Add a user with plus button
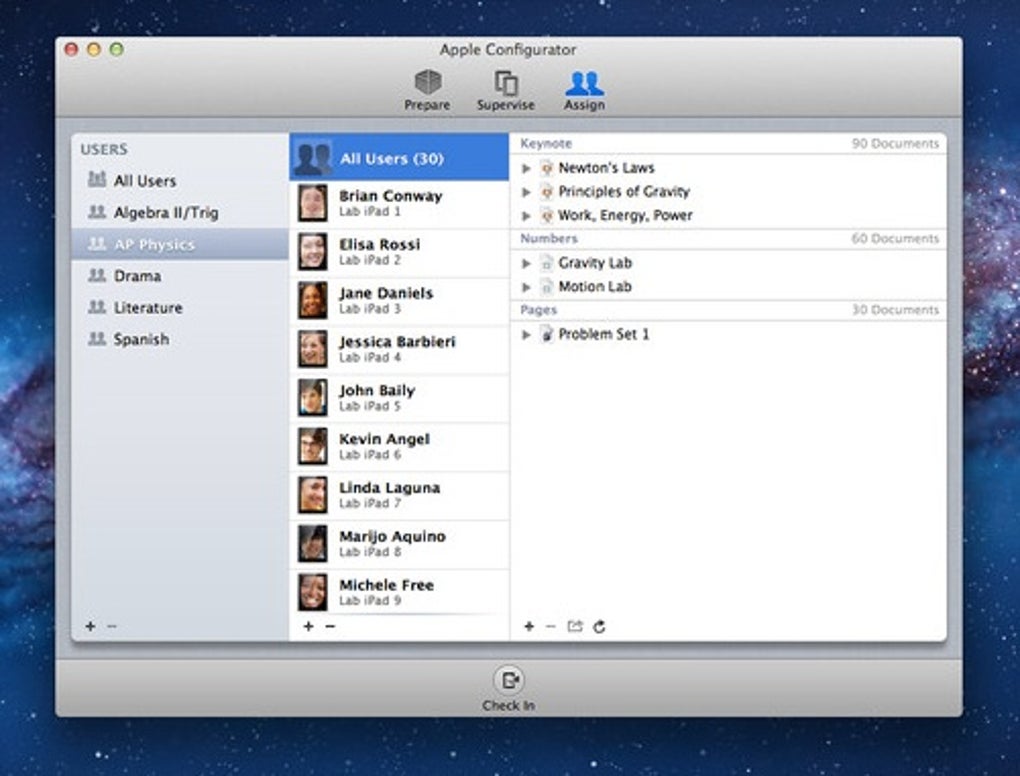The height and width of the screenshot is (776, 1020). pyautogui.click(x=308, y=626)
